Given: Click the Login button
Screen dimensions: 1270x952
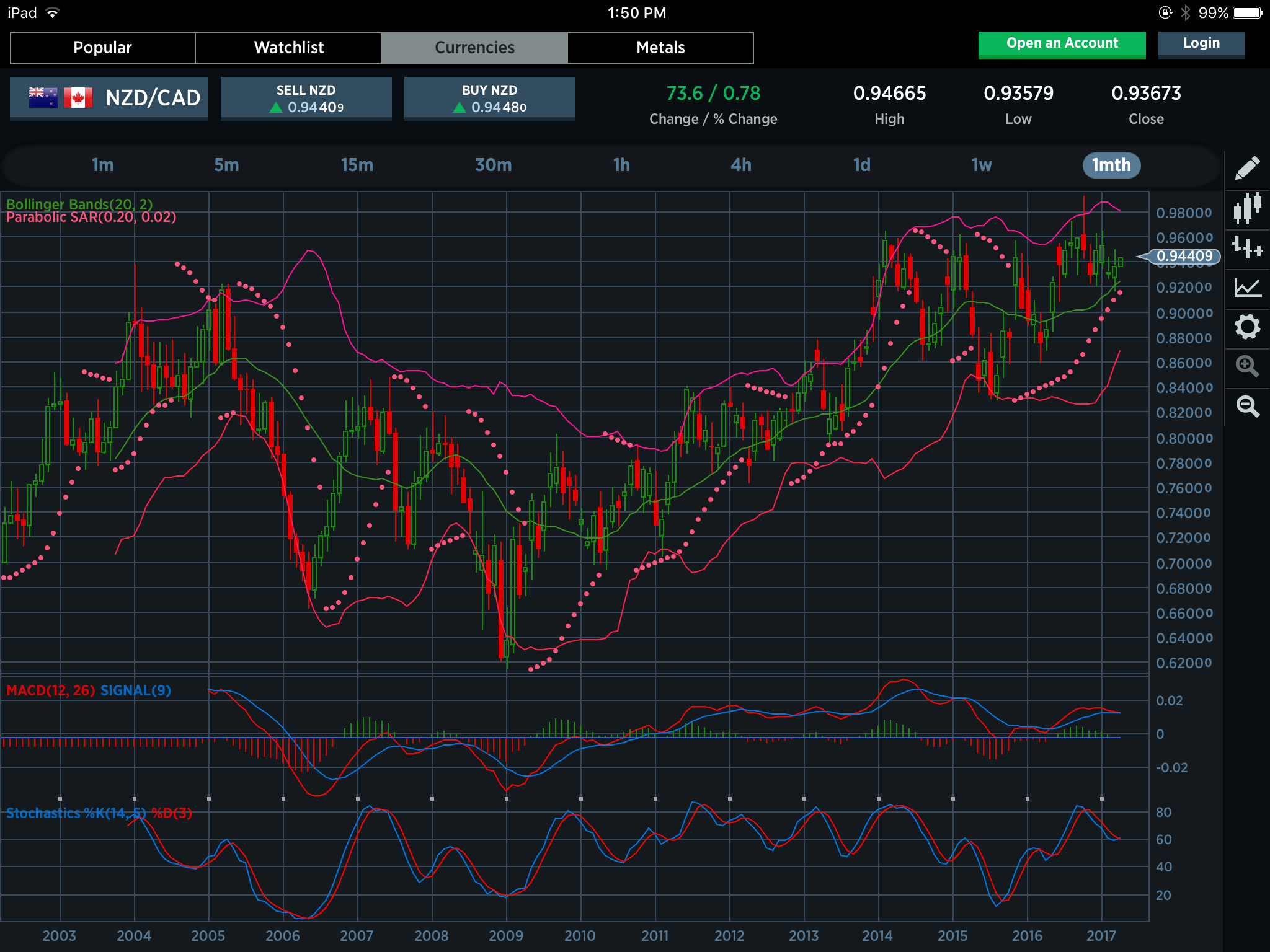Looking at the screenshot, I should (1201, 44).
